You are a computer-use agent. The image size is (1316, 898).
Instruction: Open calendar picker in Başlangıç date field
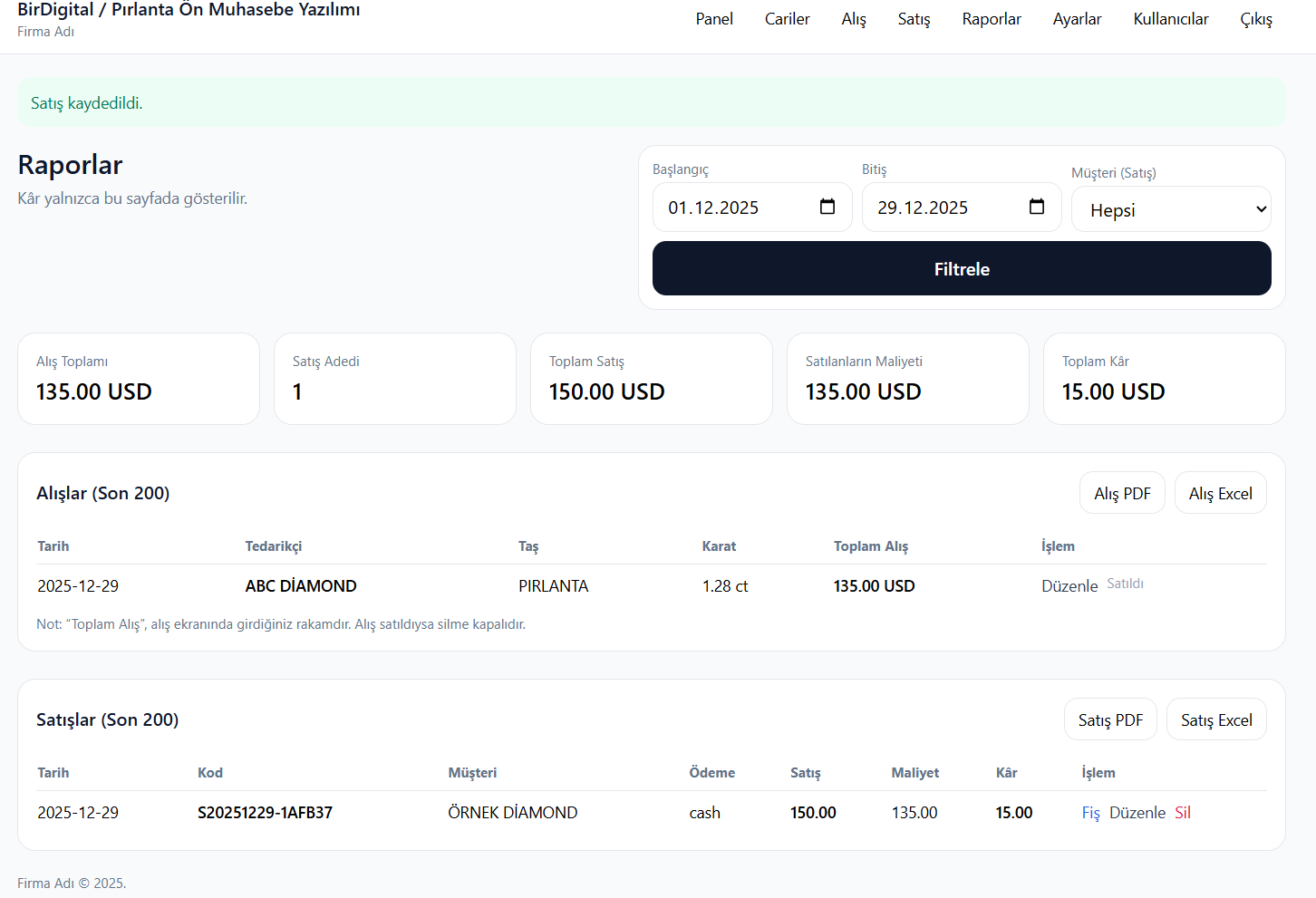827,208
